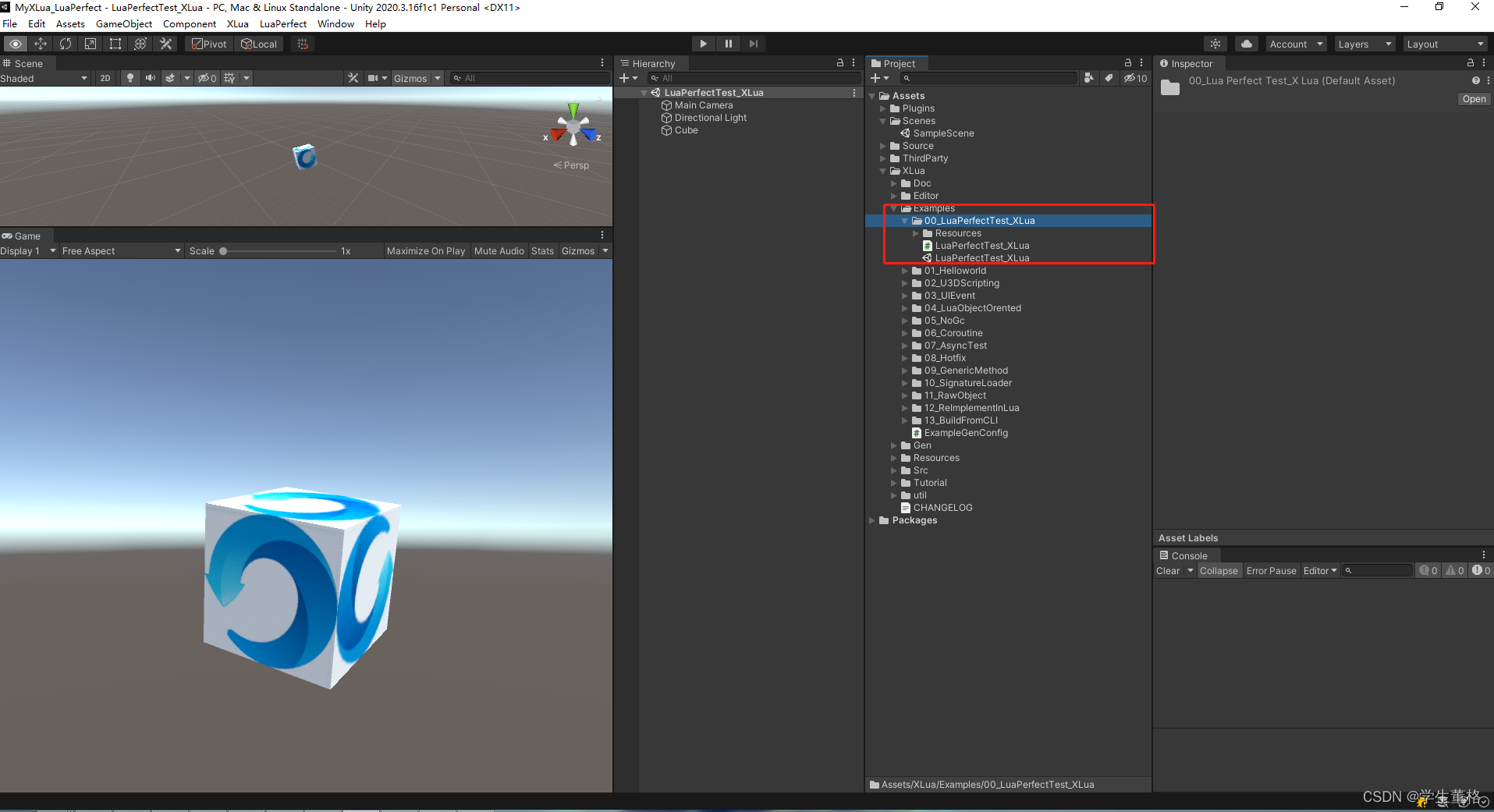This screenshot has width=1494, height=812.
Task: Switch to the Game view tab
Action: click(x=26, y=236)
